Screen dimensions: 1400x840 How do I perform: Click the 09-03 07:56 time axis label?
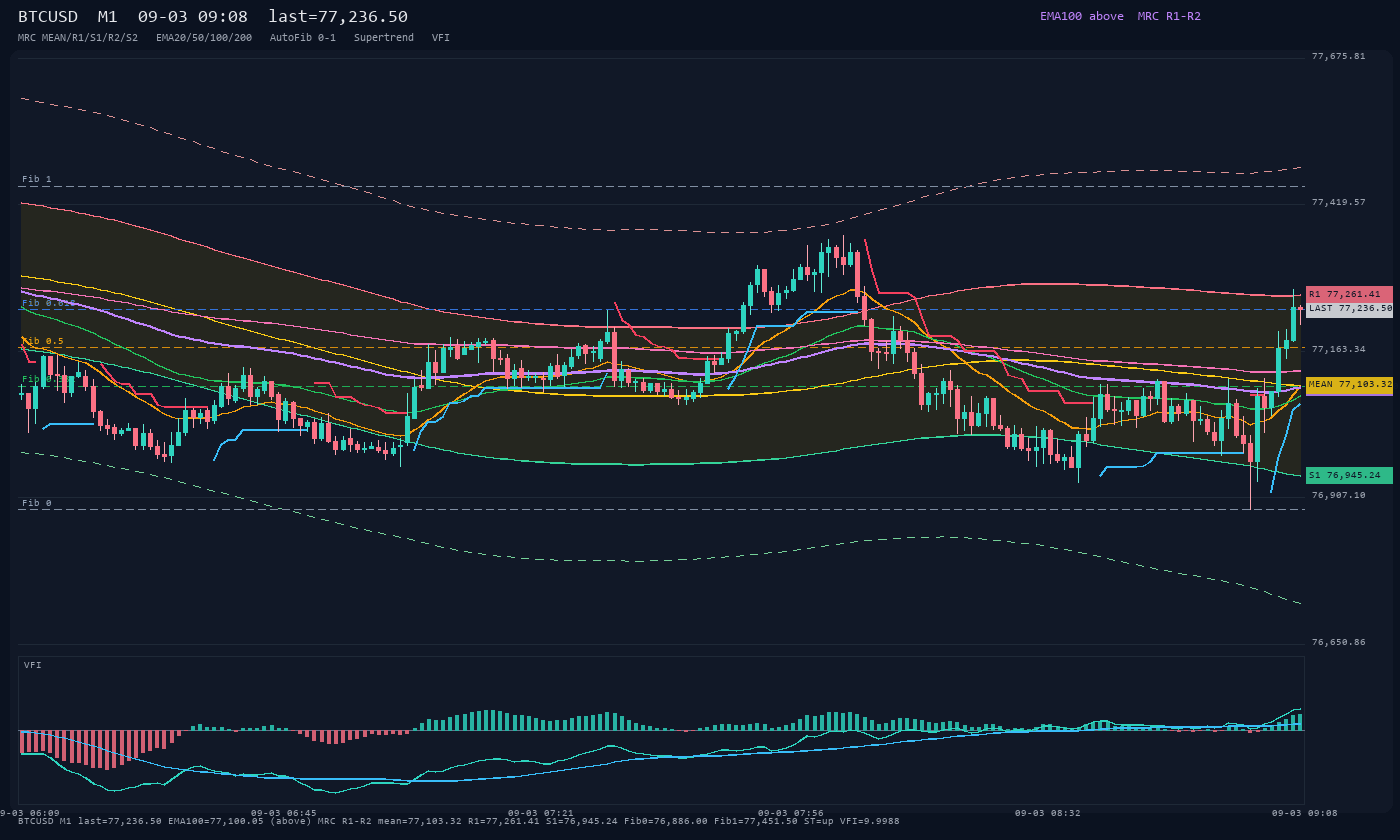(x=791, y=813)
